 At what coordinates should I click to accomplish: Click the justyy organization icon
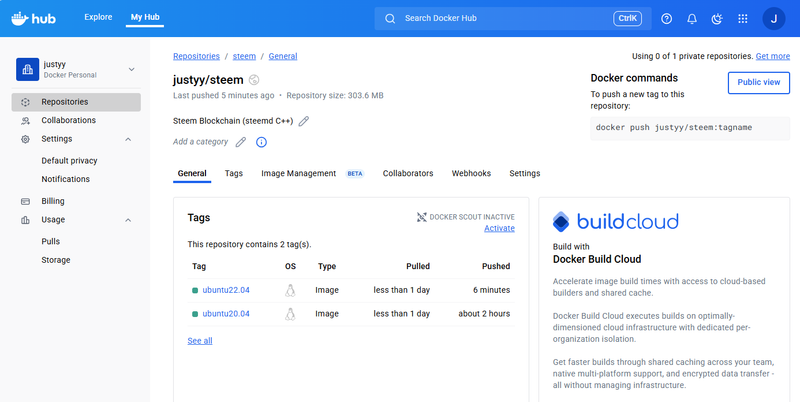point(28,69)
